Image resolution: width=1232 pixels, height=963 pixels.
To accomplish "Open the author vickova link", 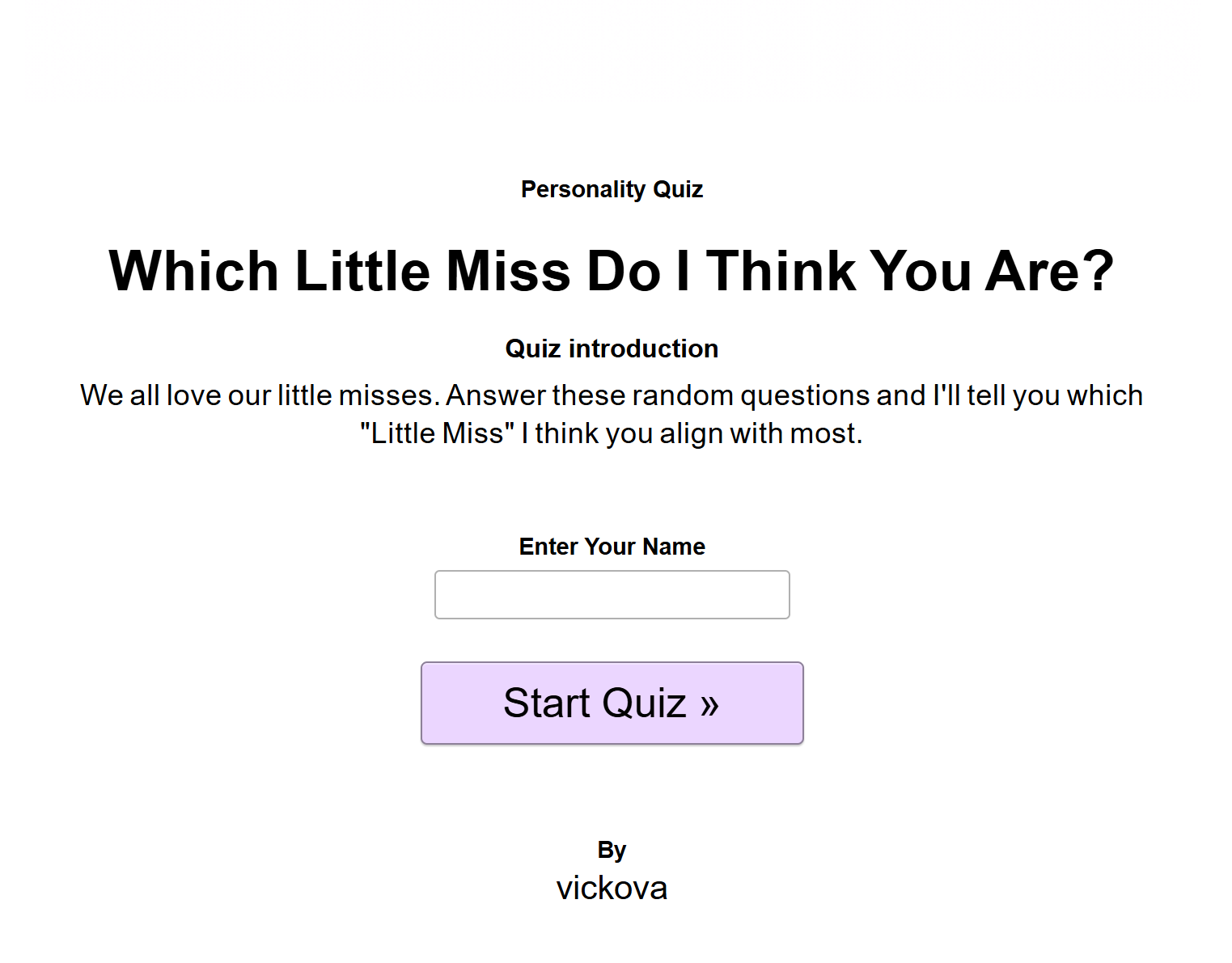I will coord(612,888).
